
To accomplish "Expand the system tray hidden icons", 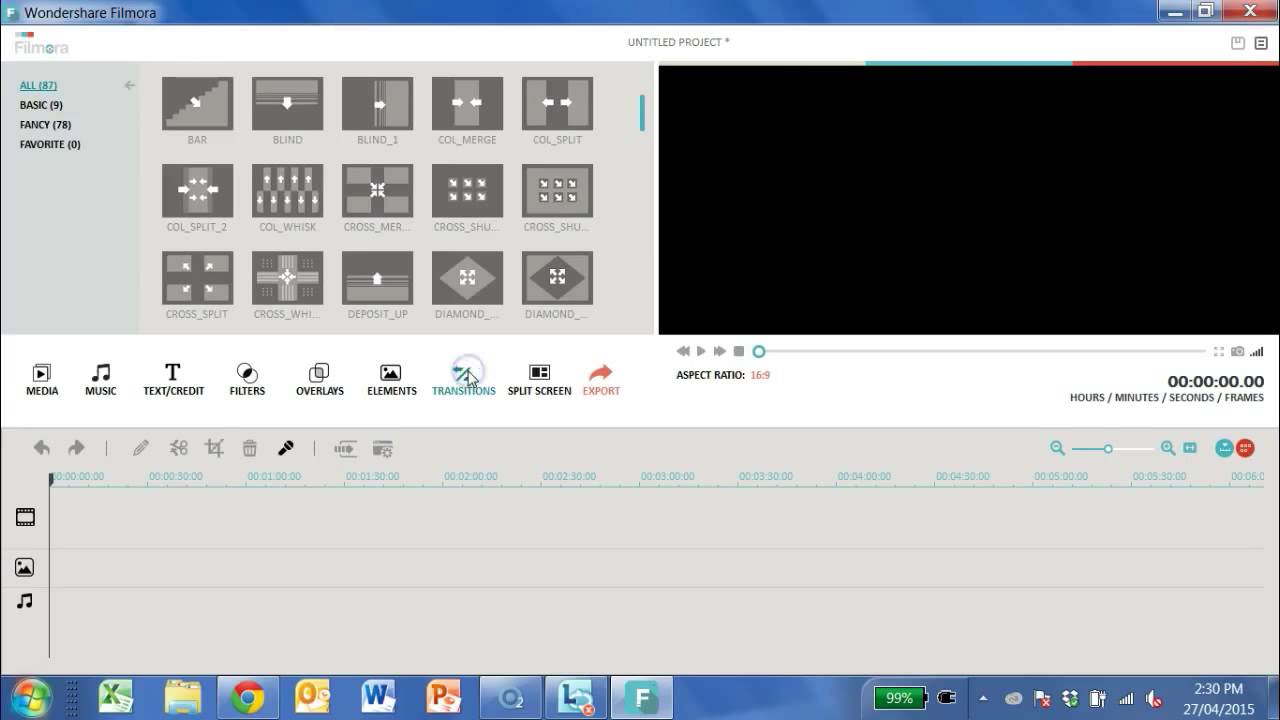I will coord(984,698).
